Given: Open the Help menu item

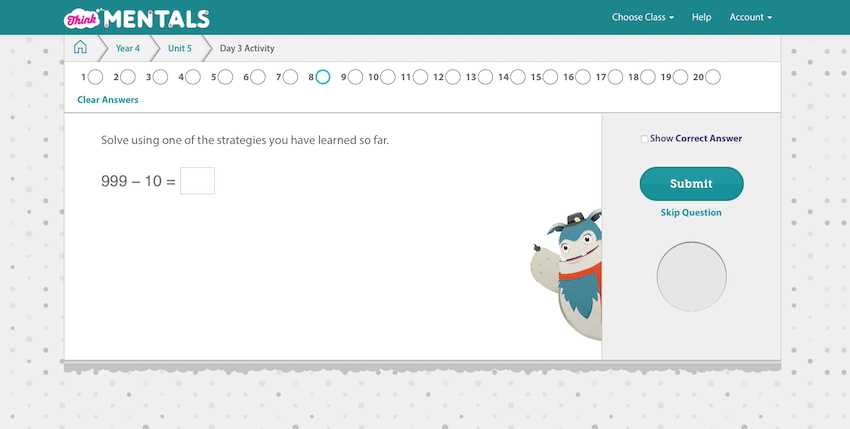Looking at the screenshot, I should (x=701, y=17).
